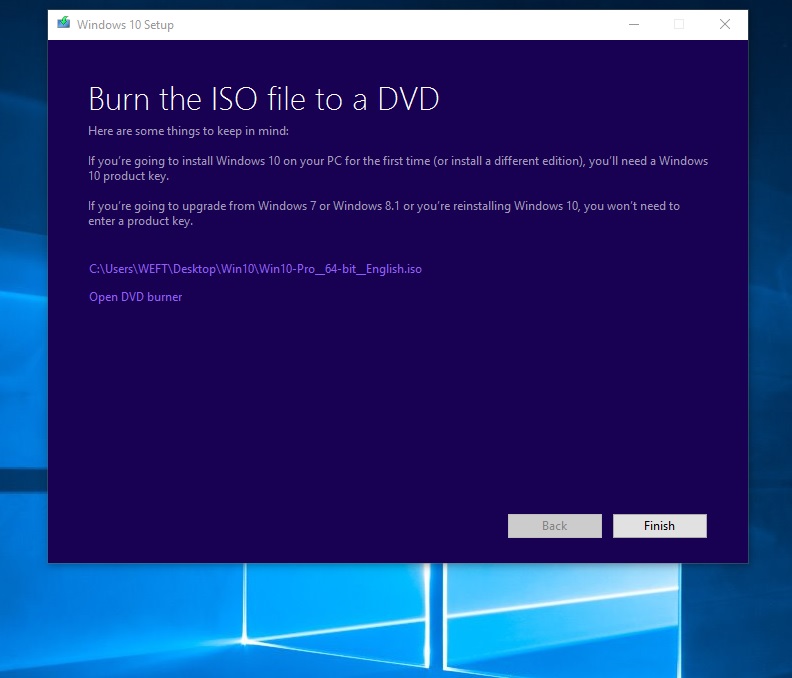This screenshot has width=792, height=678.
Task: Click 'Here are some things to keep in mind:' text
Action: point(188,131)
